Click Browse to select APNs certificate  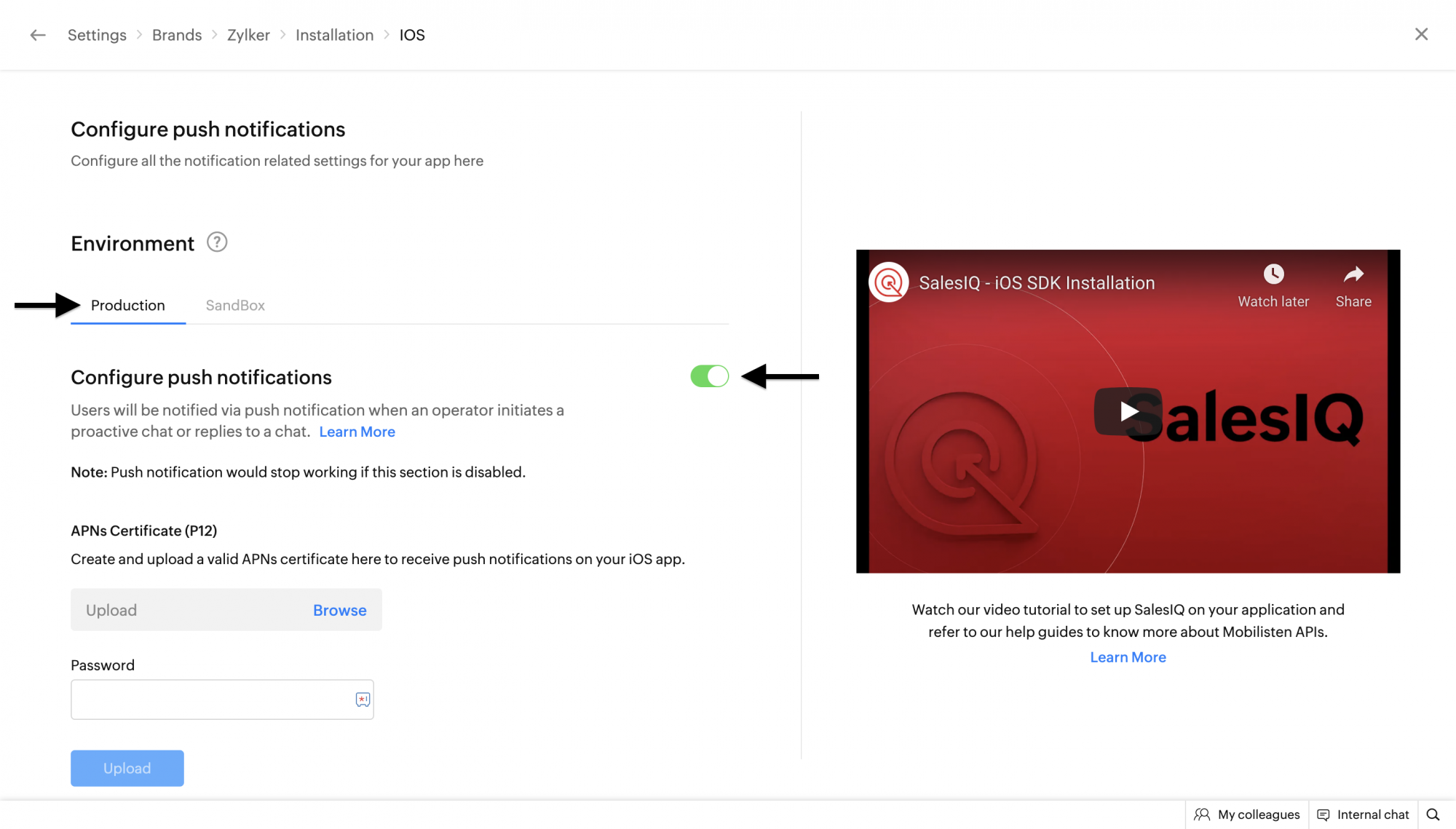click(x=339, y=611)
